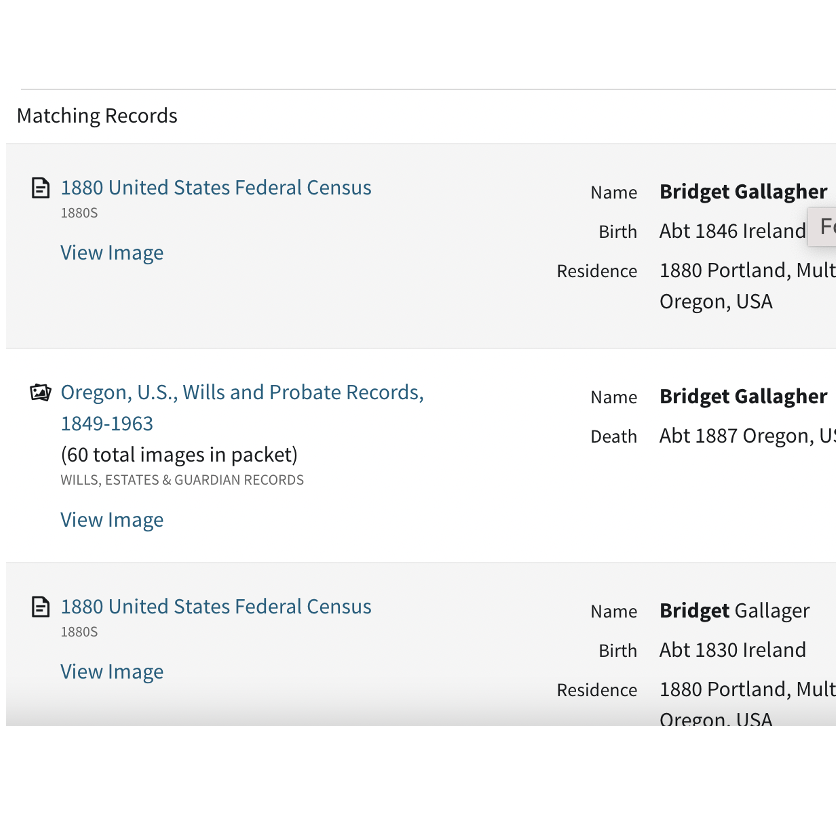Click the document icon beside the 1846-birth census record
836x836 pixels.
tap(41, 188)
